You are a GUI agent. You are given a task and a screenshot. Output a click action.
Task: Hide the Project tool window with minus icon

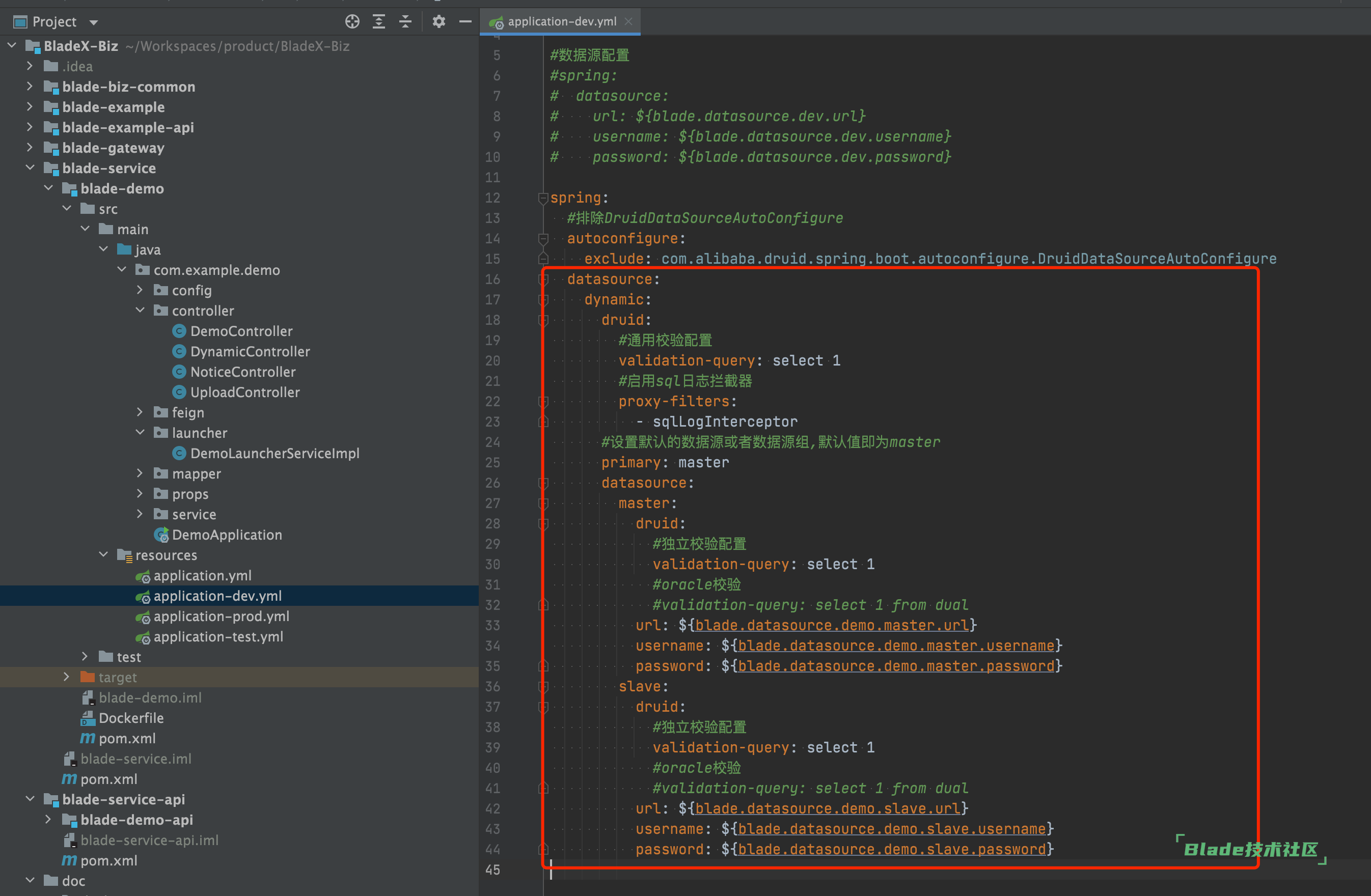[465, 22]
